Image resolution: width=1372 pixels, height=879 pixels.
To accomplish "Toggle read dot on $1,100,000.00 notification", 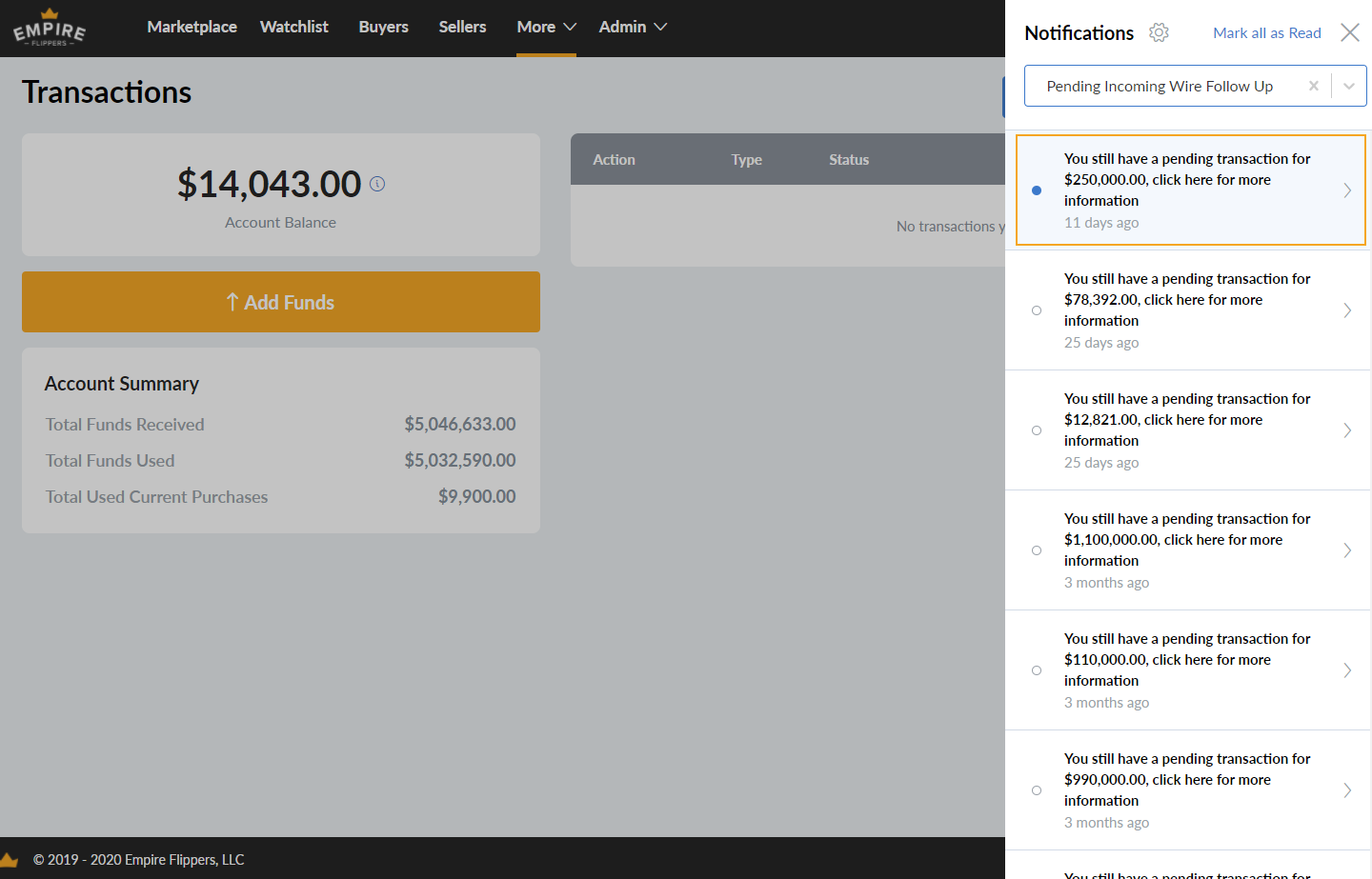I will click(x=1037, y=550).
